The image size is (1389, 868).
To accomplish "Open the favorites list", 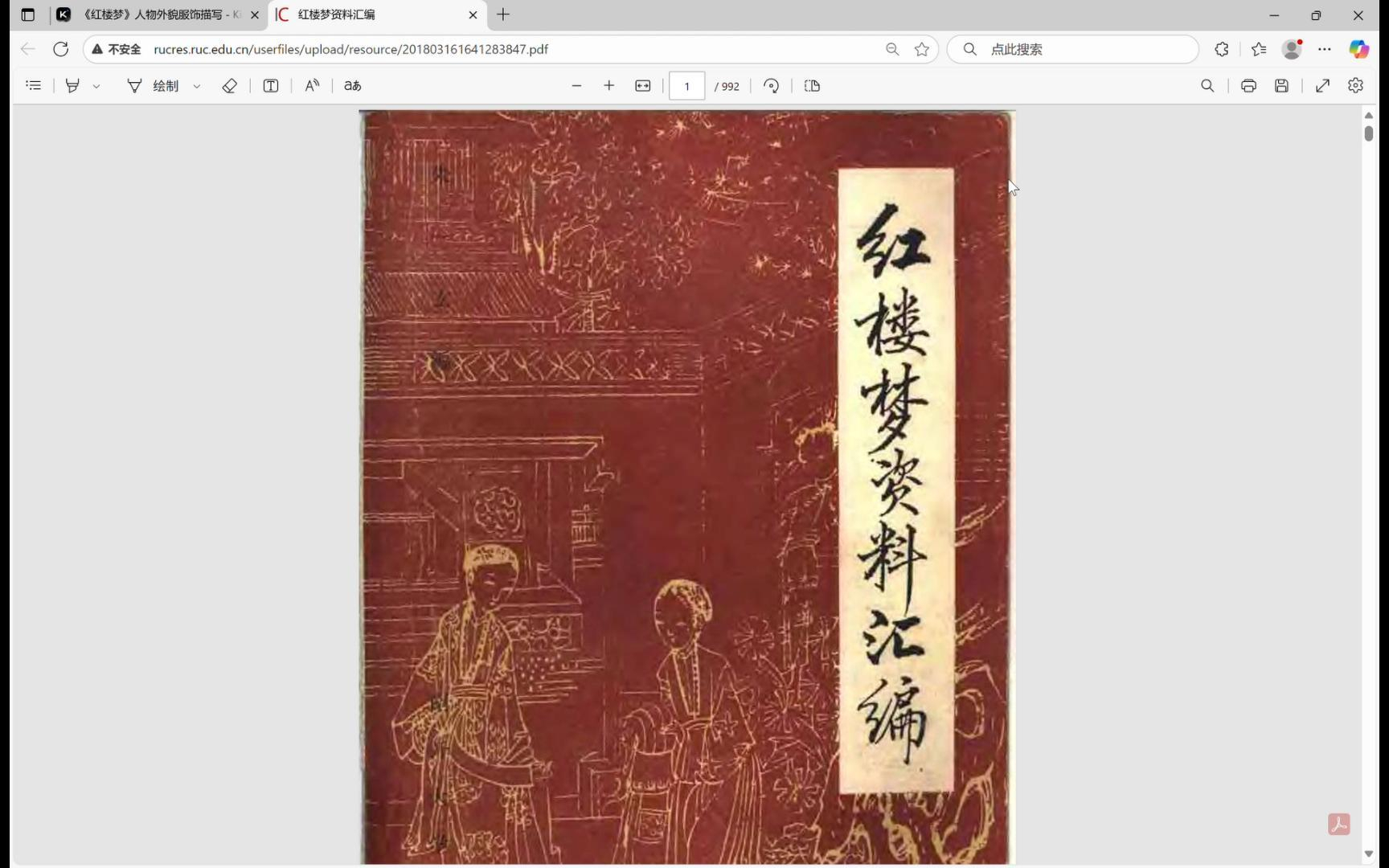I will tap(1259, 49).
